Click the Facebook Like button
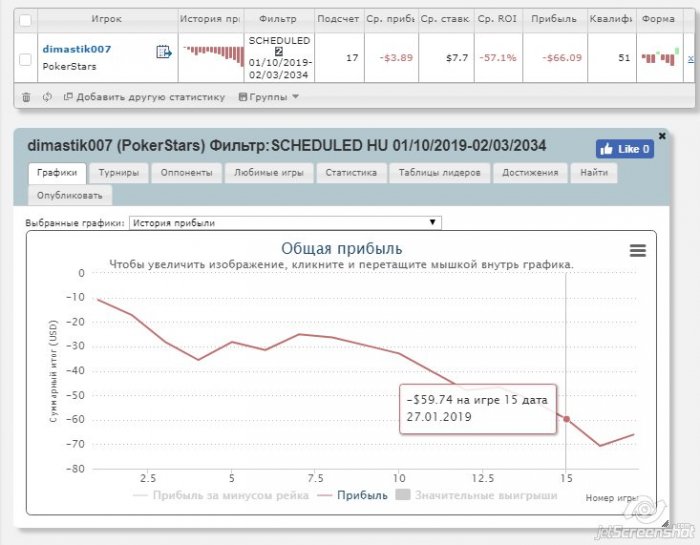The height and width of the screenshot is (545, 700). (x=625, y=149)
